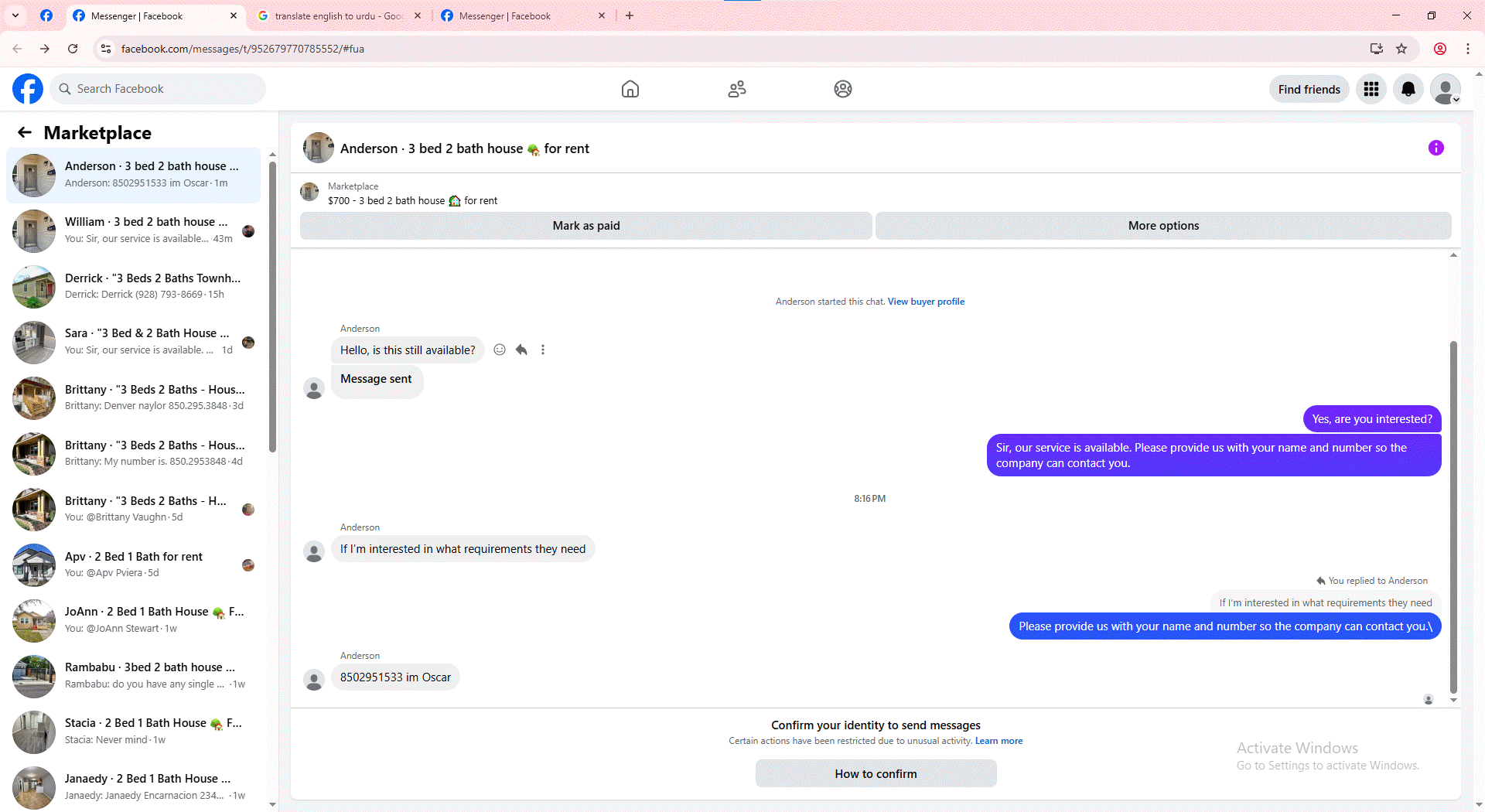
Task: Open JoAnn 2 Bed 1 Bath House conversation
Action: point(133,620)
